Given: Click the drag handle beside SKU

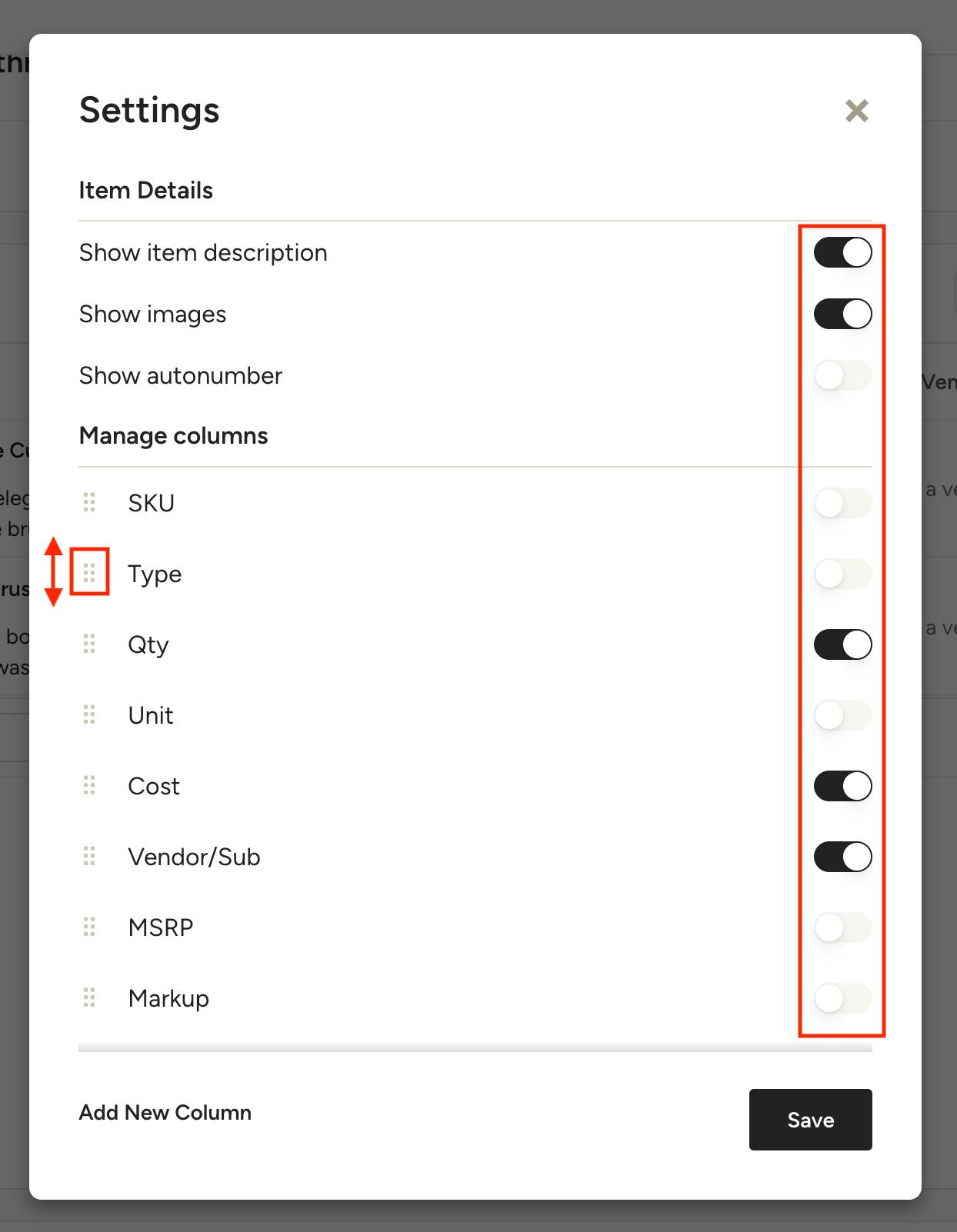Looking at the screenshot, I should [x=89, y=502].
